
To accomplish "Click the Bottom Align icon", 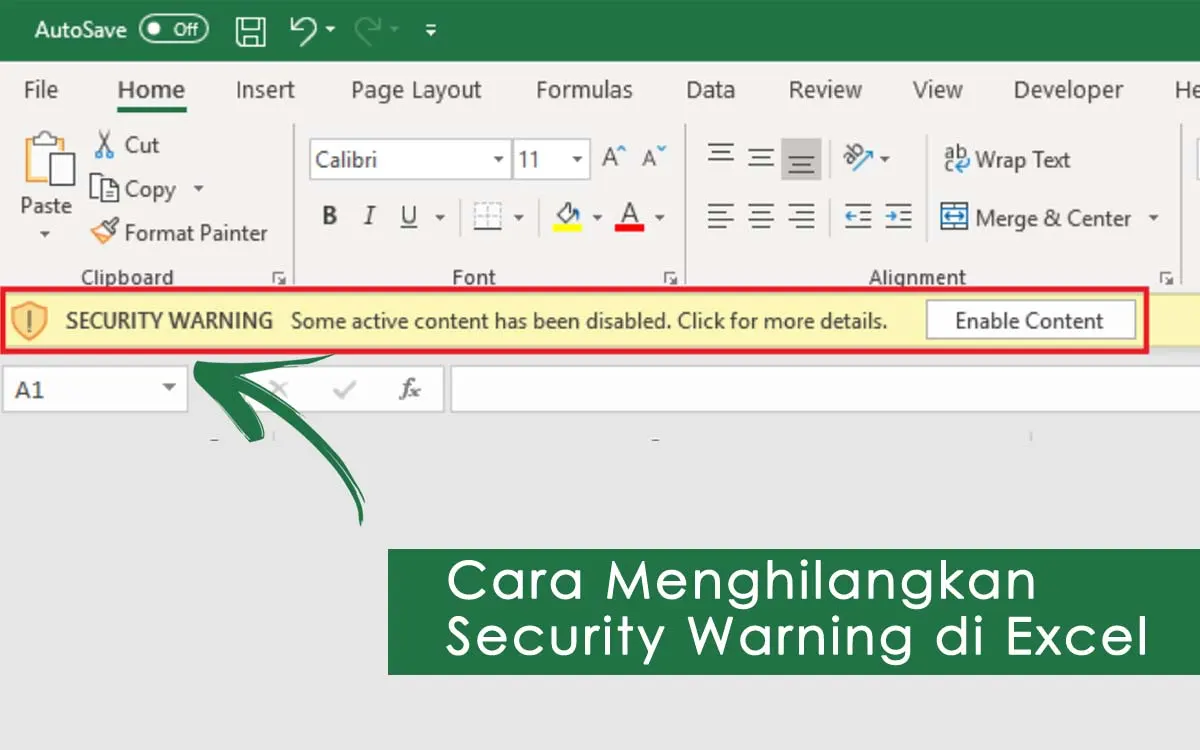I will tap(801, 159).
